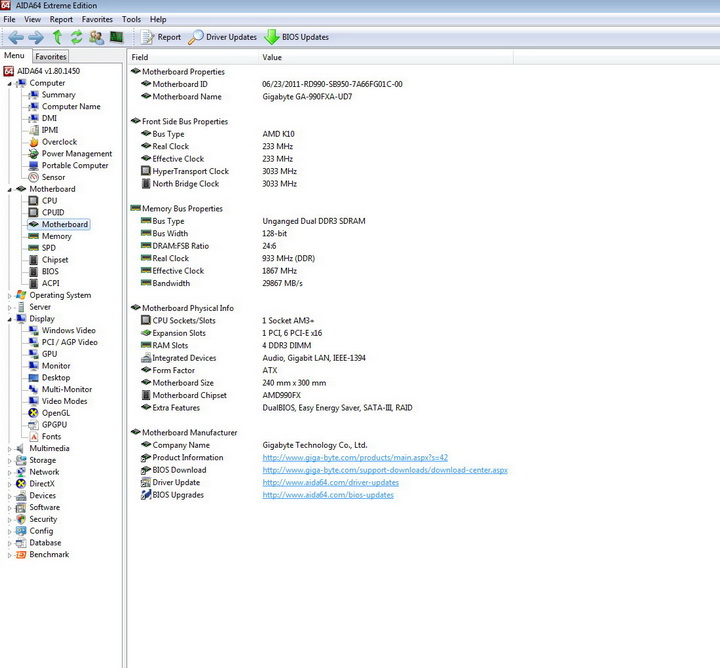Select the CPU chip icon item
This screenshot has width=720, height=668.
tap(34, 201)
